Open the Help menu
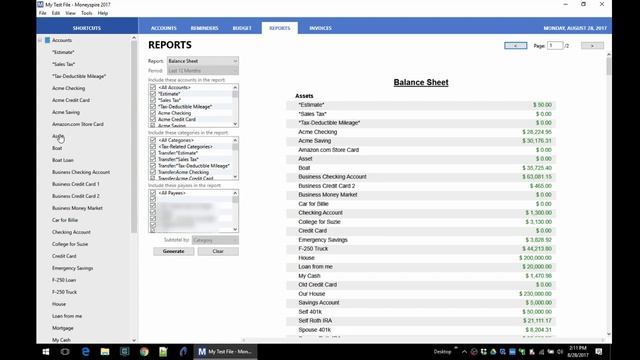The height and width of the screenshot is (360, 640). pyautogui.click(x=102, y=13)
